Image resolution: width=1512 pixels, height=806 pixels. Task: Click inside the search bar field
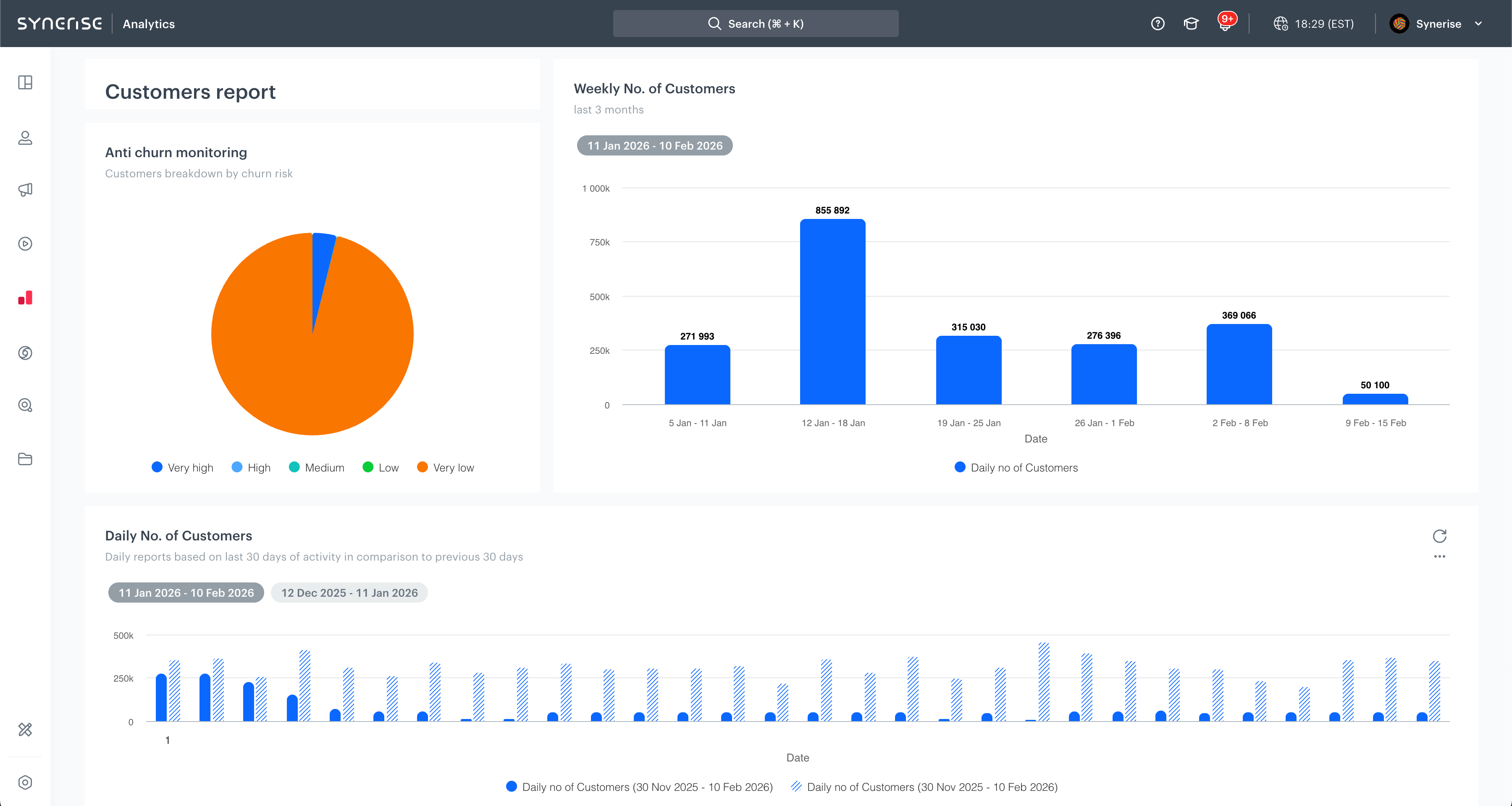pyautogui.click(x=756, y=24)
